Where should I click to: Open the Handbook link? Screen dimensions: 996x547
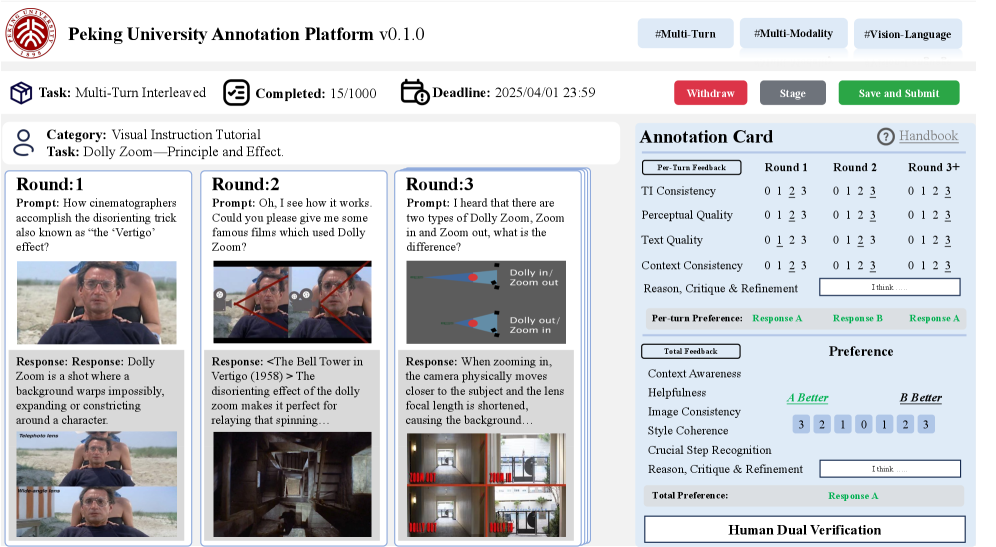[928, 136]
